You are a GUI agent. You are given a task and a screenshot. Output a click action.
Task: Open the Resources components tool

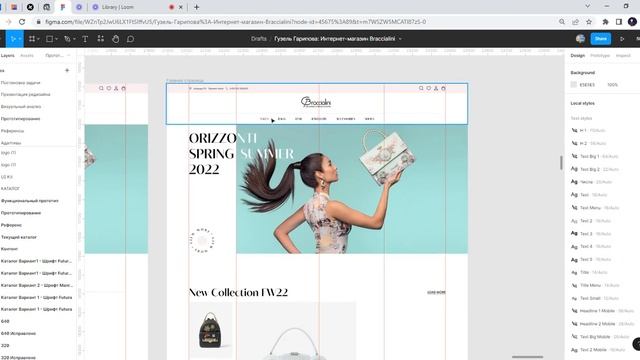(100, 39)
